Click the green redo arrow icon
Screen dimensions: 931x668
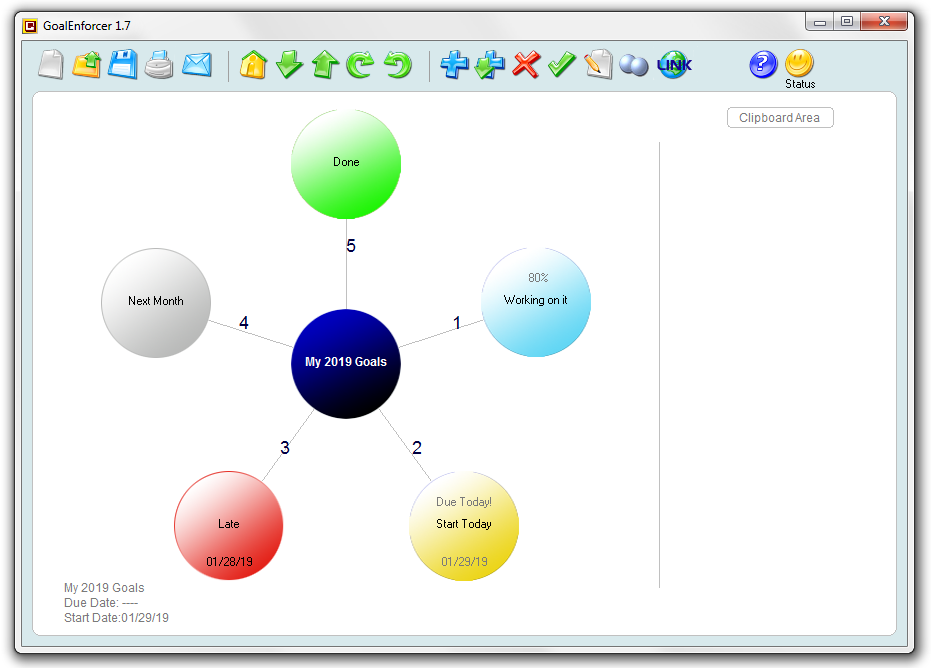point(361,65)
